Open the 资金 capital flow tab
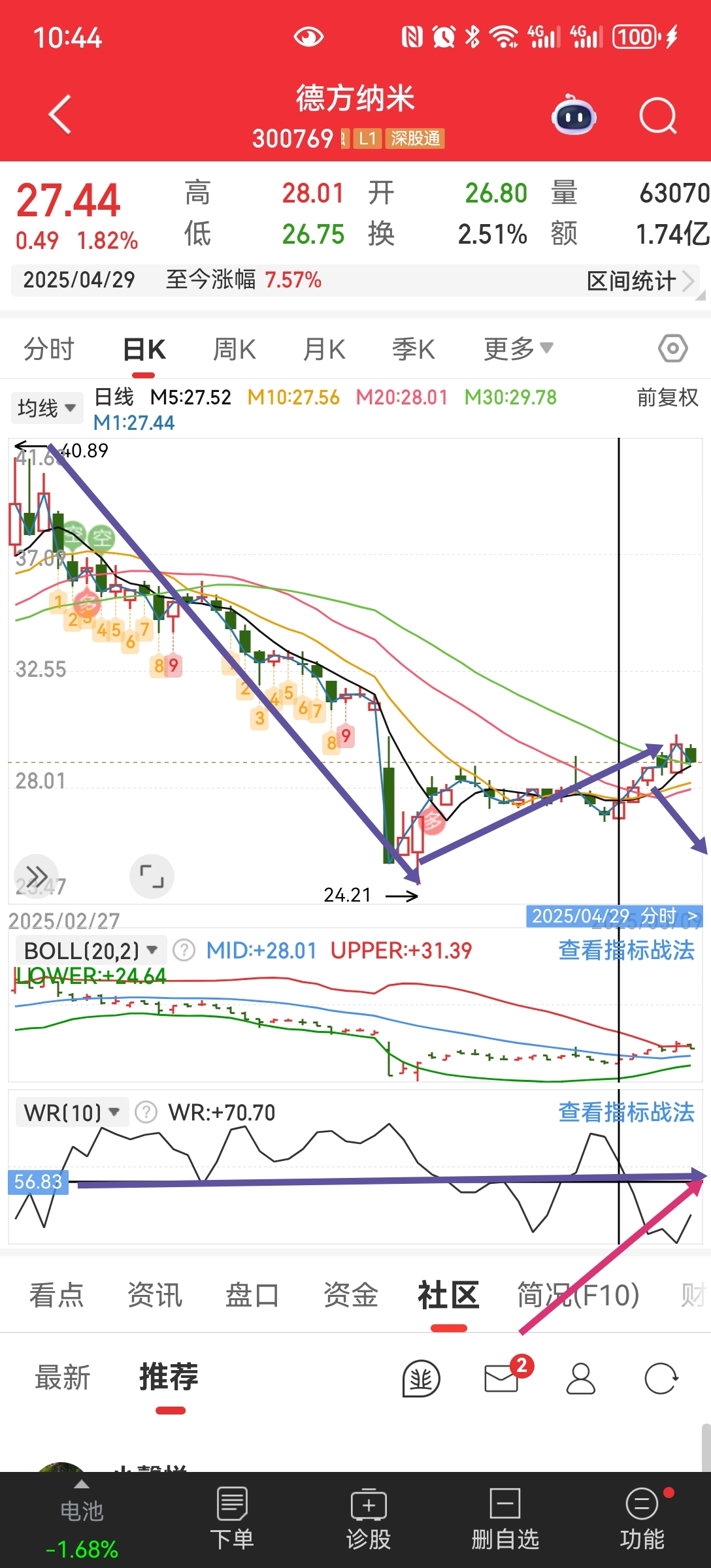 [x=351, y=1295]
